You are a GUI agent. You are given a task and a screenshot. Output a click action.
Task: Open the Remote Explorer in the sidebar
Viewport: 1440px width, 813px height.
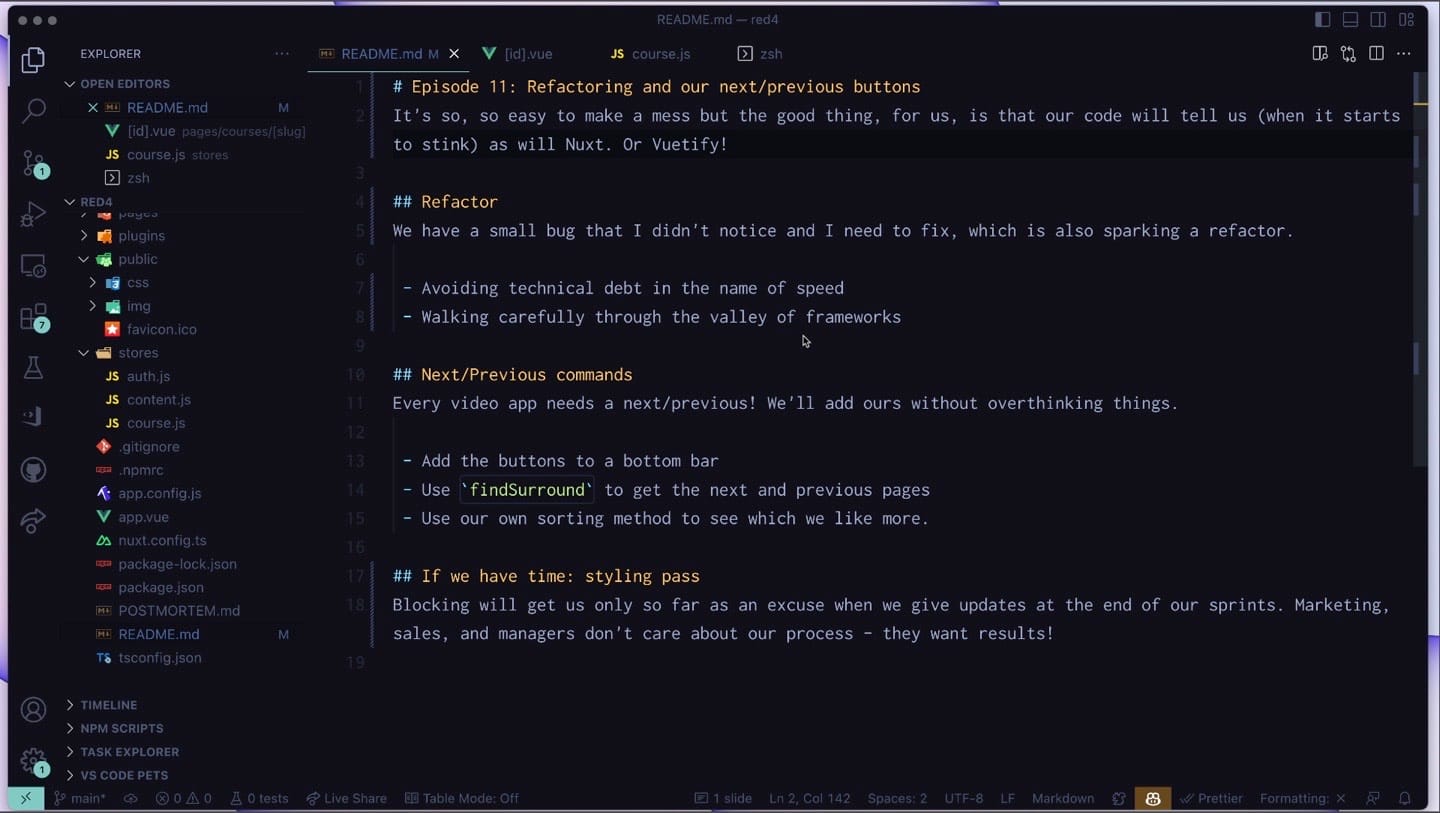(33, 266)
